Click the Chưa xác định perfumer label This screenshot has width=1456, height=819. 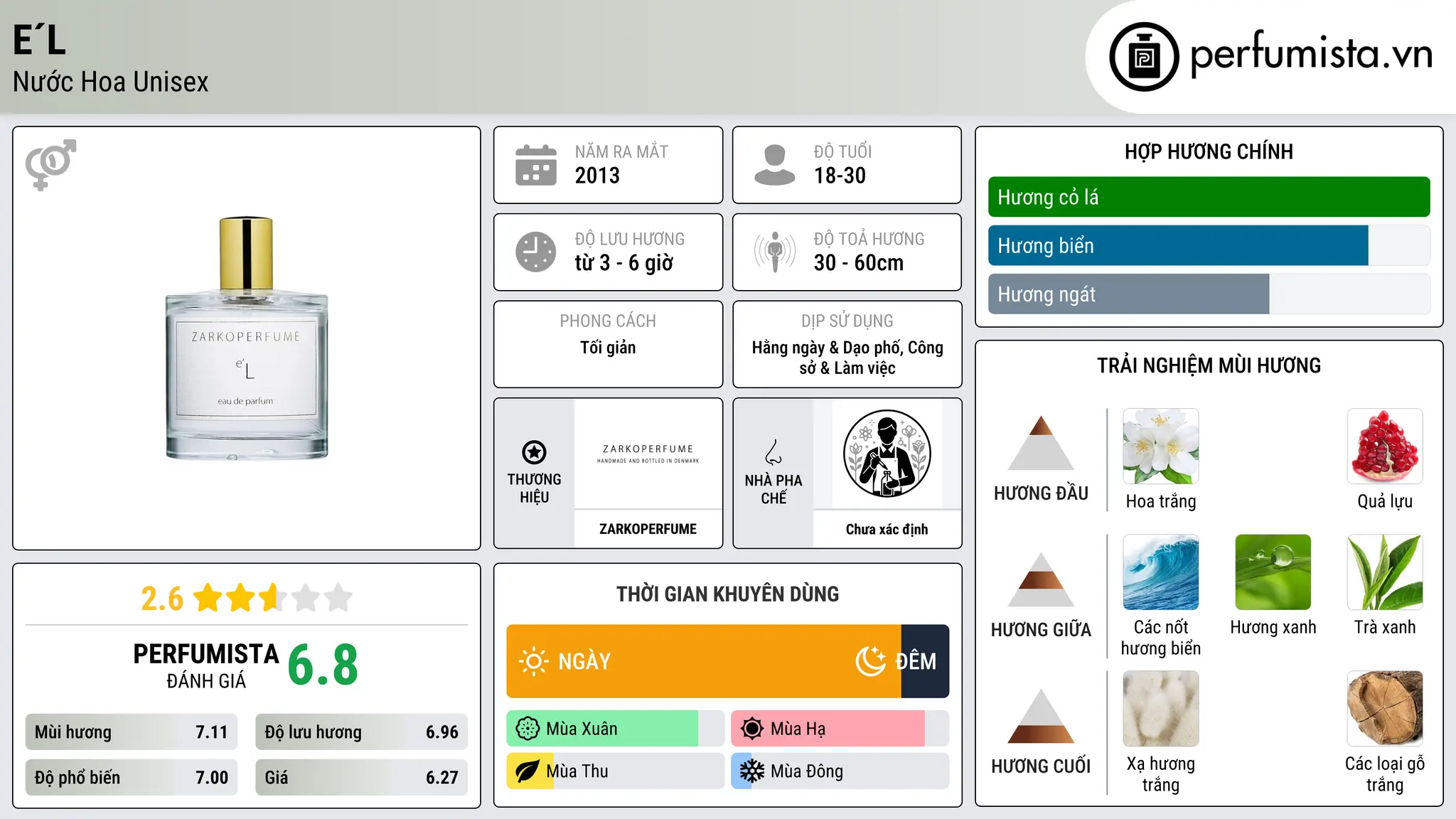(x=887, y=529)
